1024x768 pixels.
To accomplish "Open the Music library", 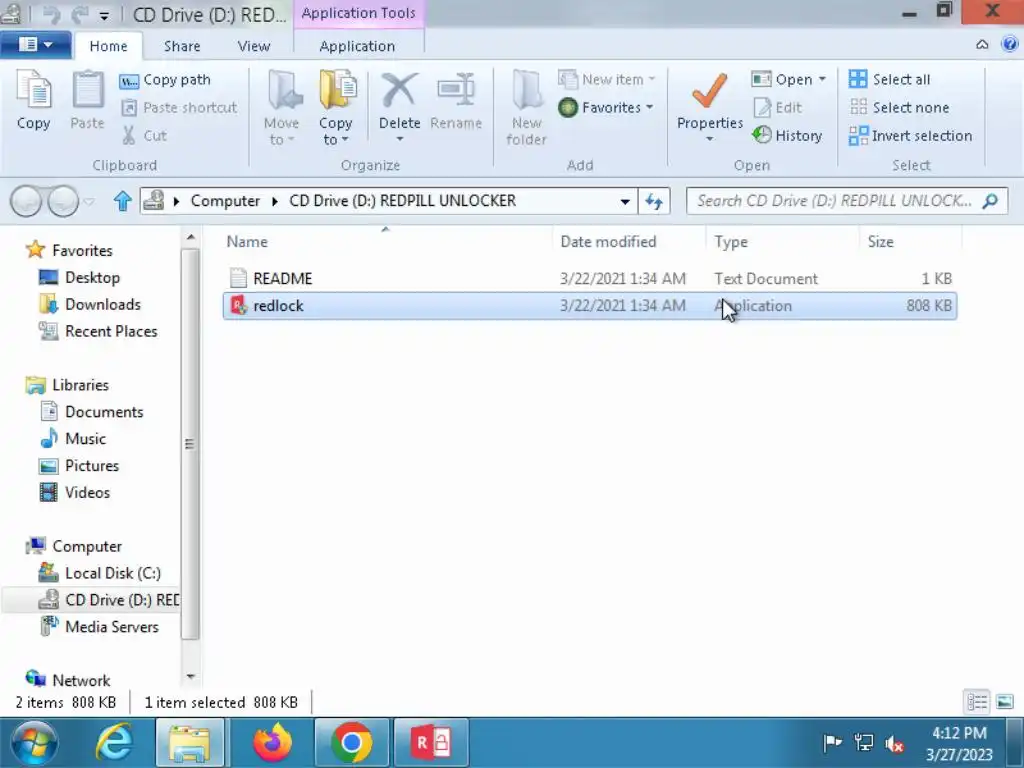I will pos(73,439).
